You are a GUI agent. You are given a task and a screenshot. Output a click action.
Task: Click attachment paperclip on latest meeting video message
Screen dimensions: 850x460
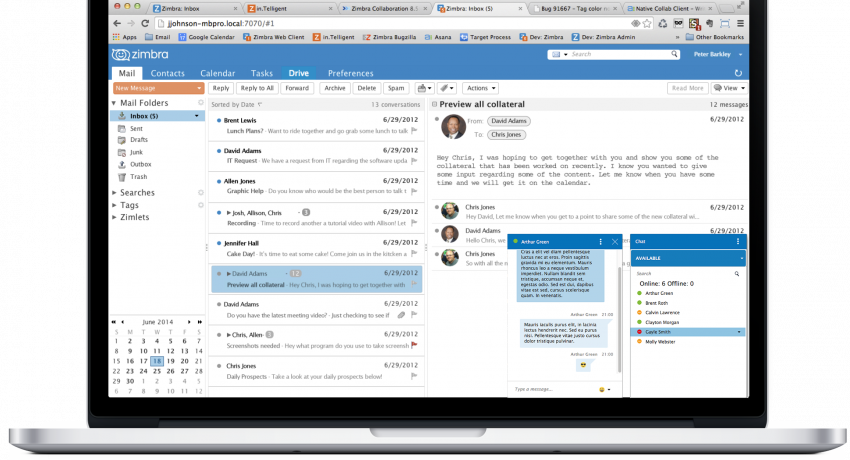point(401,315)
